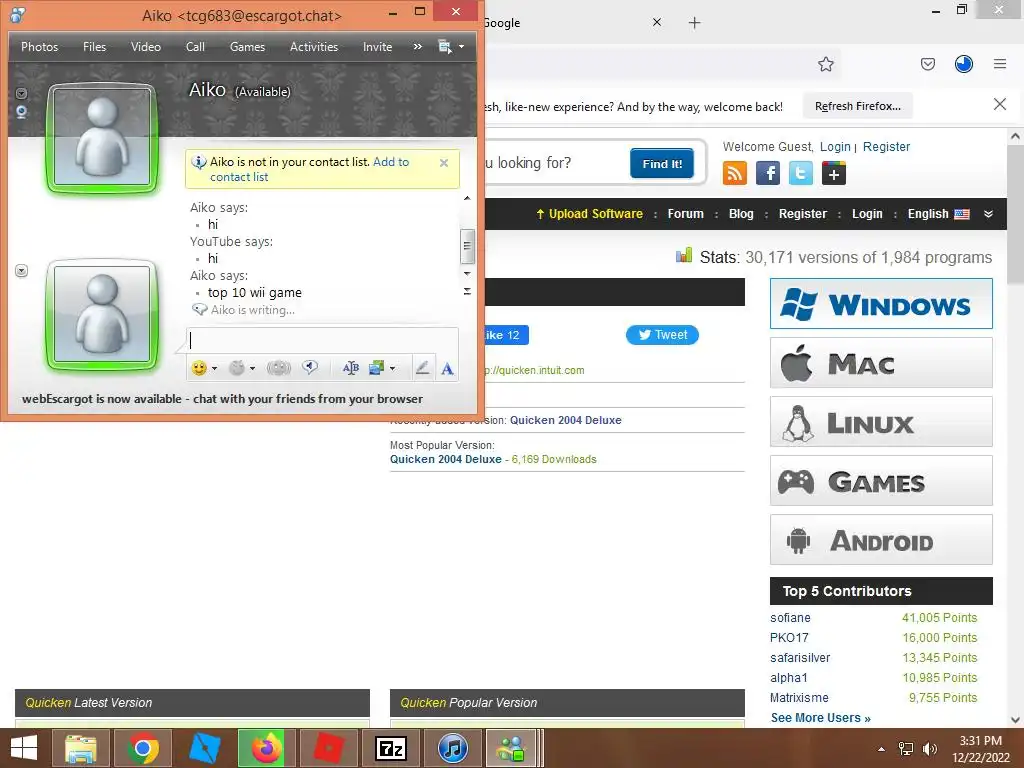
Task: Dismiss the Firefox refresh notification bar
Action: (1000, 104)
